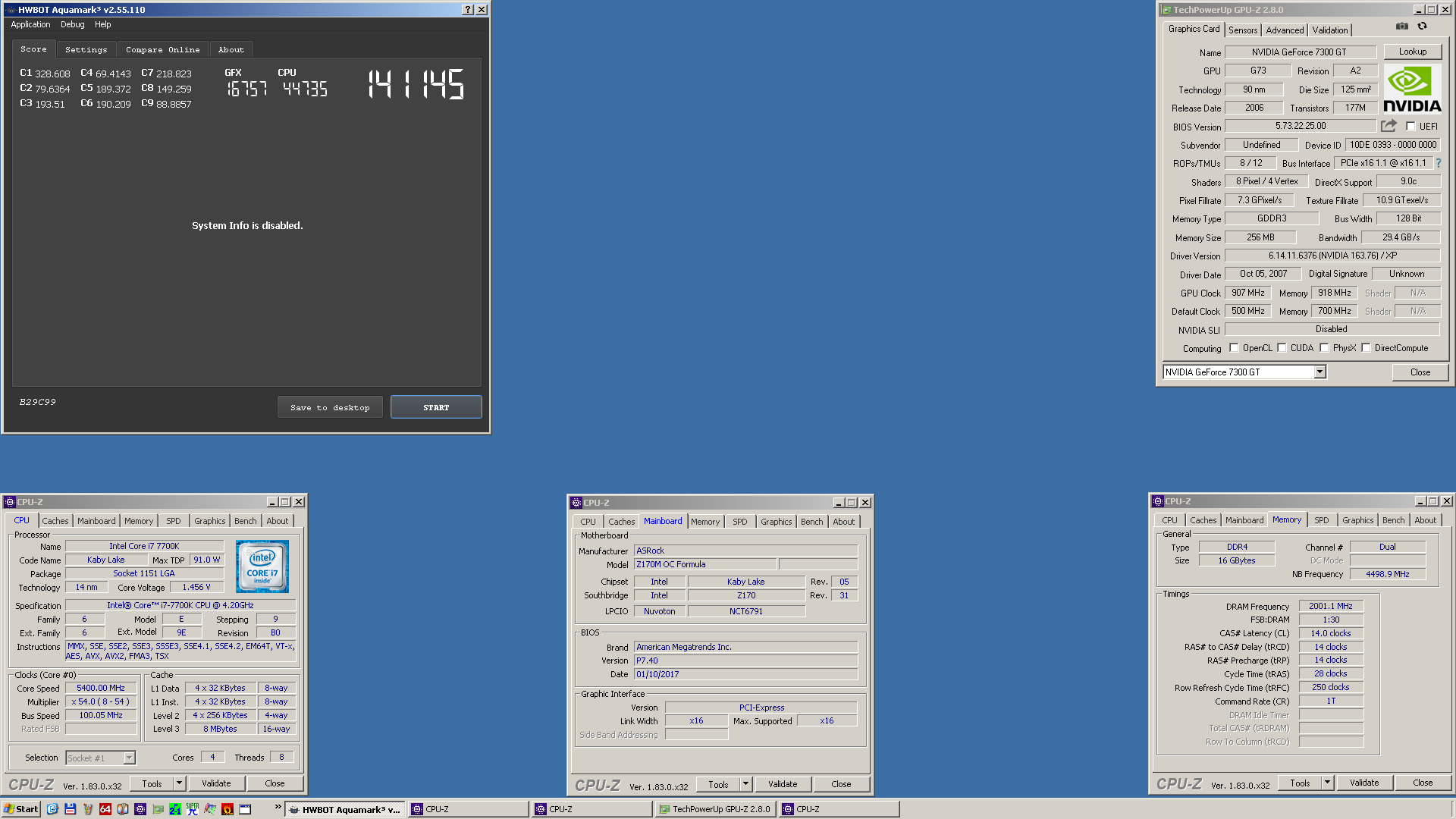Click the HWBOT Aquamark help question button

[467, 10]
